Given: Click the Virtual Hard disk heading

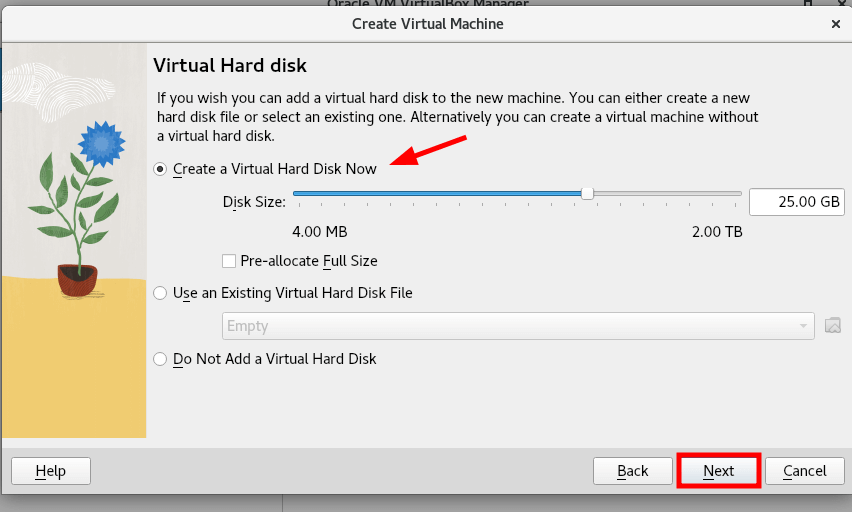Looking at the screenshot, I should click(229, 66).
